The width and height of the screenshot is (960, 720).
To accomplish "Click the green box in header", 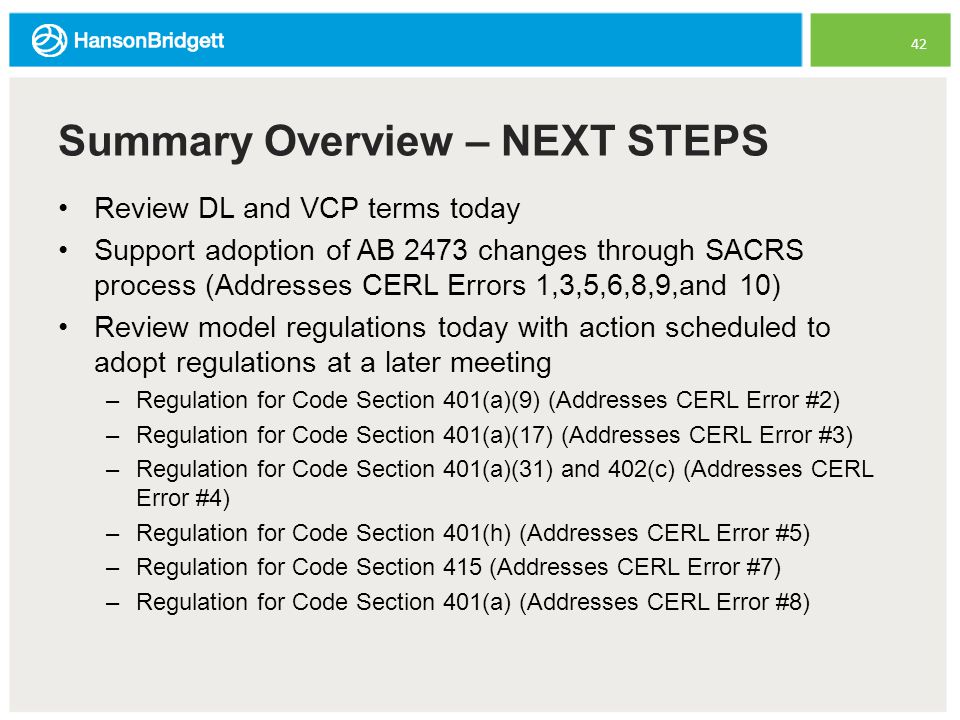I will click(880, 40).
